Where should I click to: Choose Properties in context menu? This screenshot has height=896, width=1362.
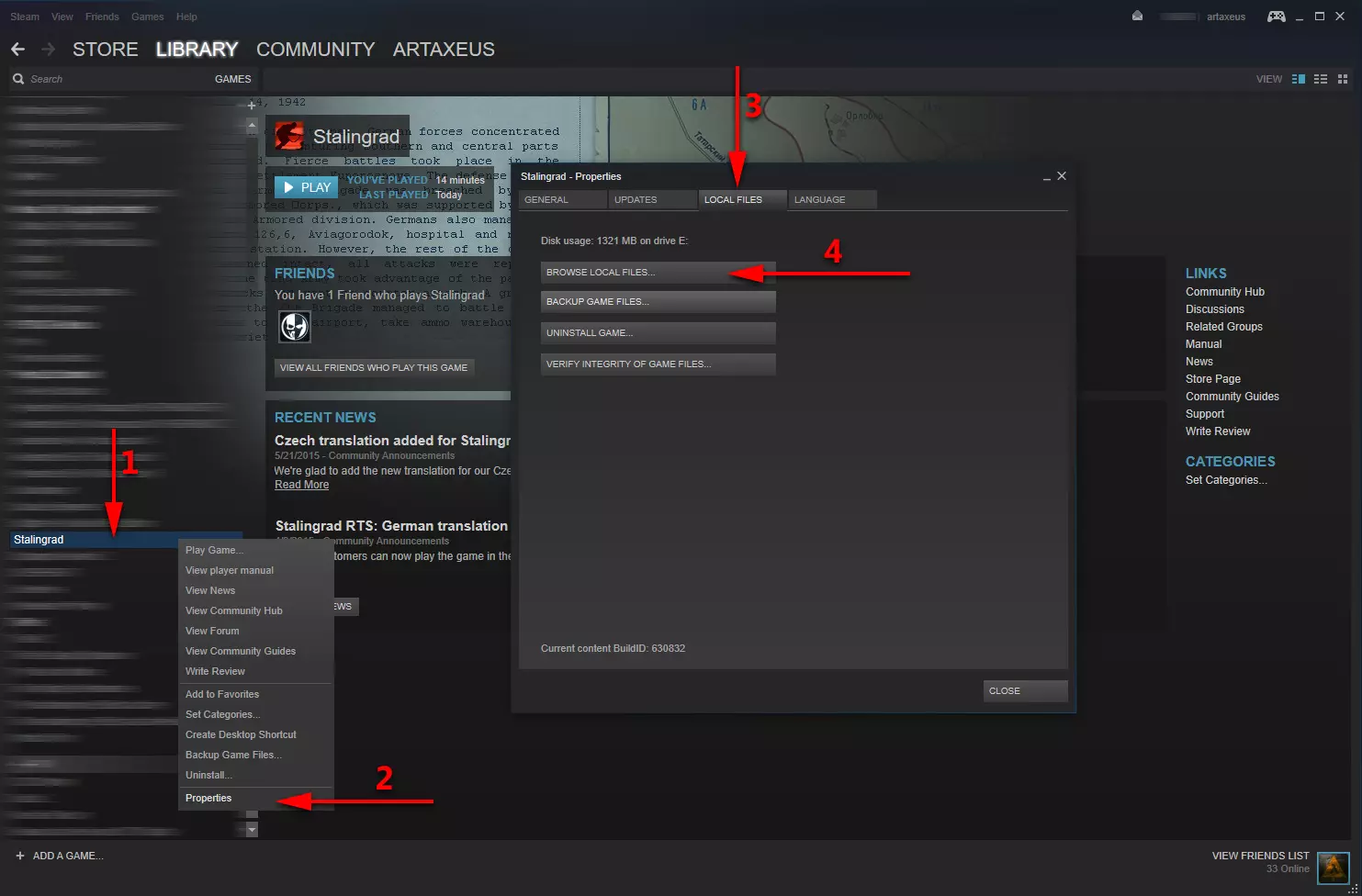coord(255,798)
